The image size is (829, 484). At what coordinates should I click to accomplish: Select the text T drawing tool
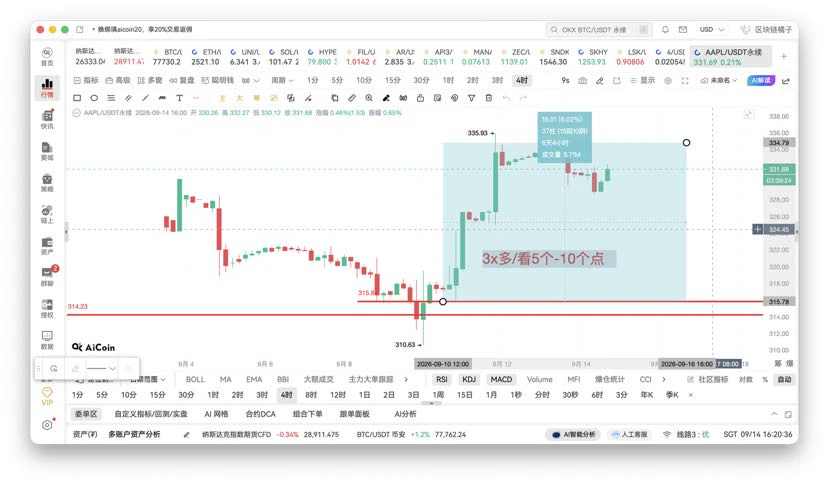(x=179, y=98)
